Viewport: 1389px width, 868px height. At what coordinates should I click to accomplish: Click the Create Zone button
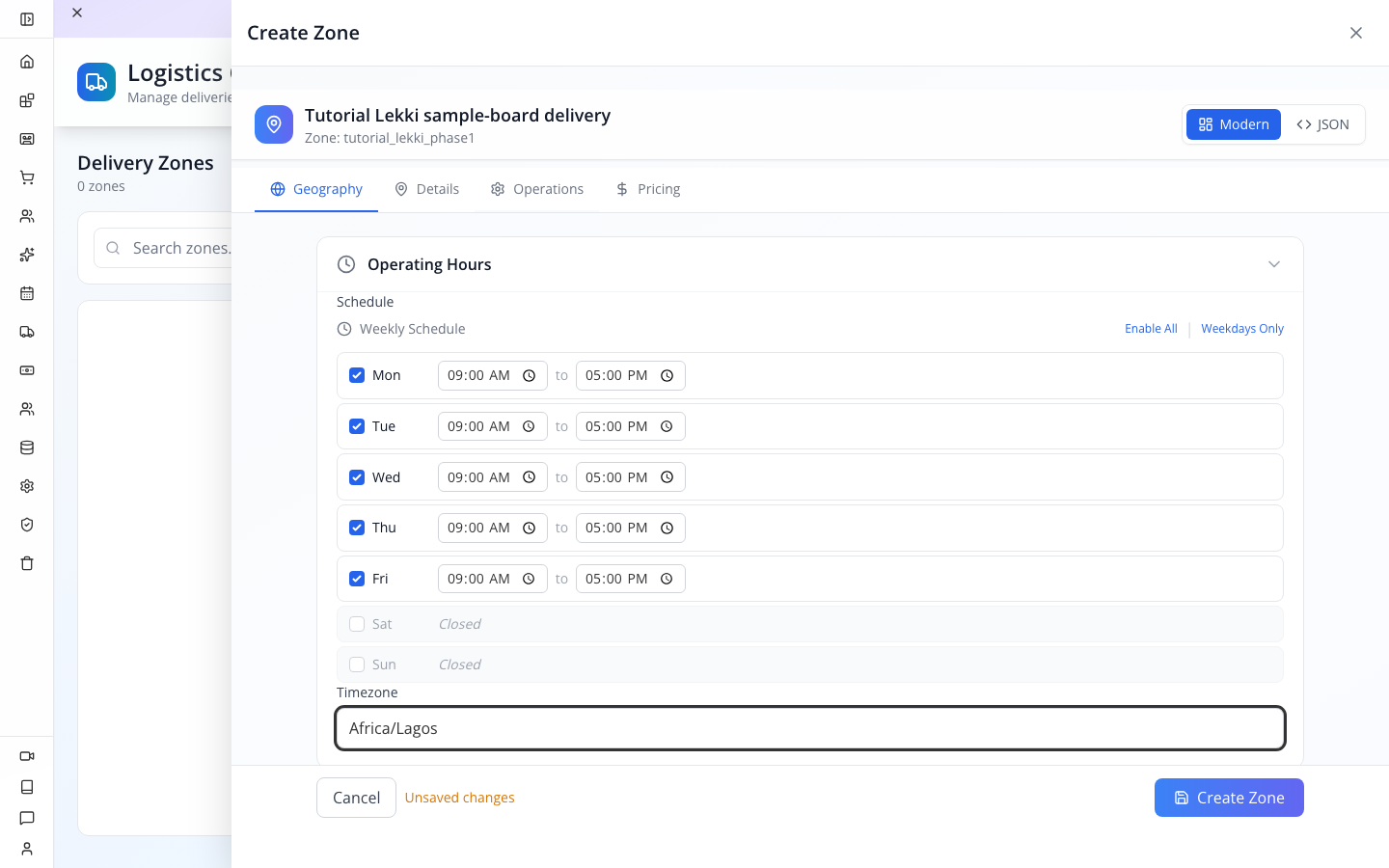1229,798
